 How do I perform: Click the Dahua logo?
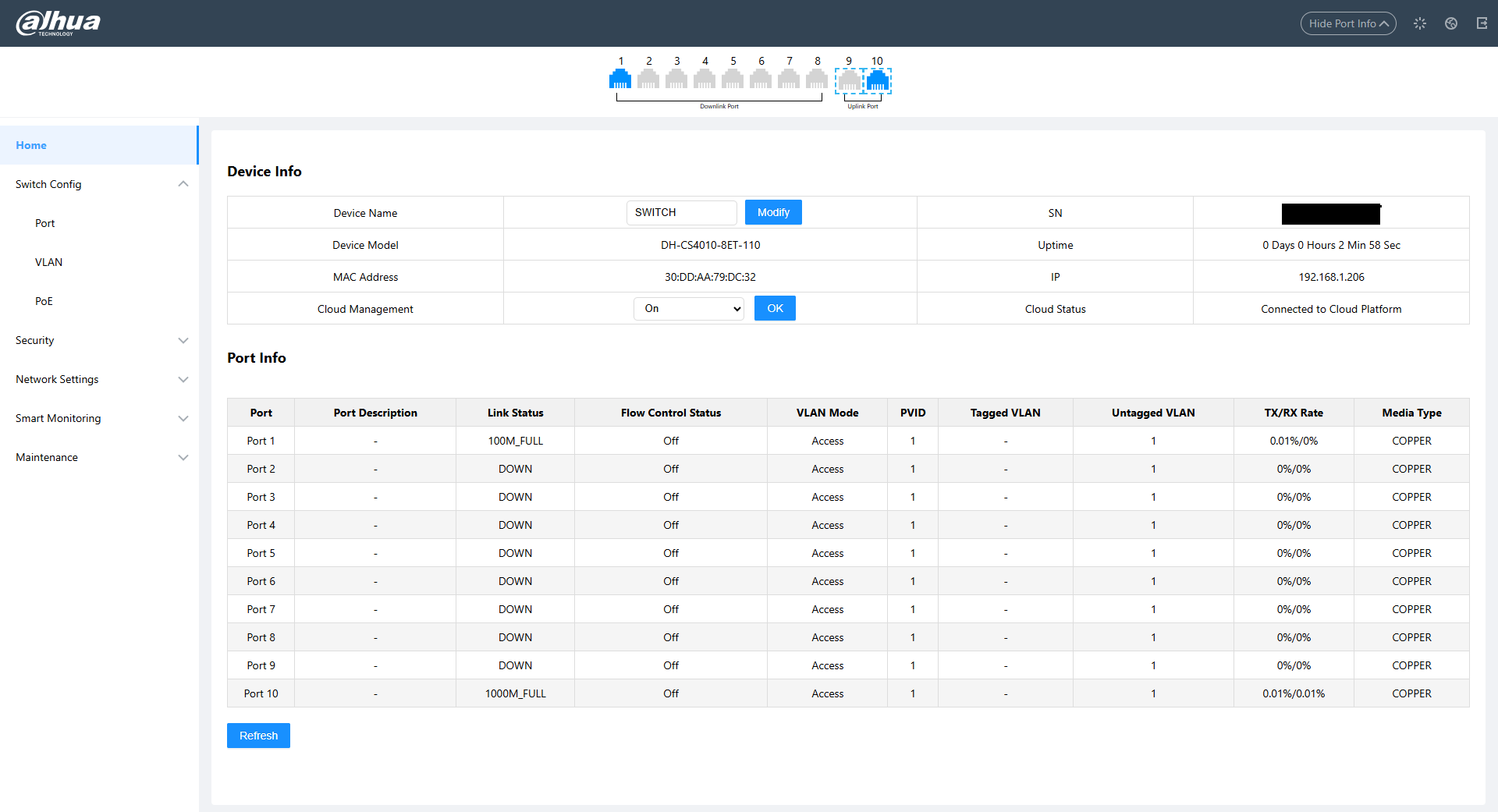pos(59,23)
